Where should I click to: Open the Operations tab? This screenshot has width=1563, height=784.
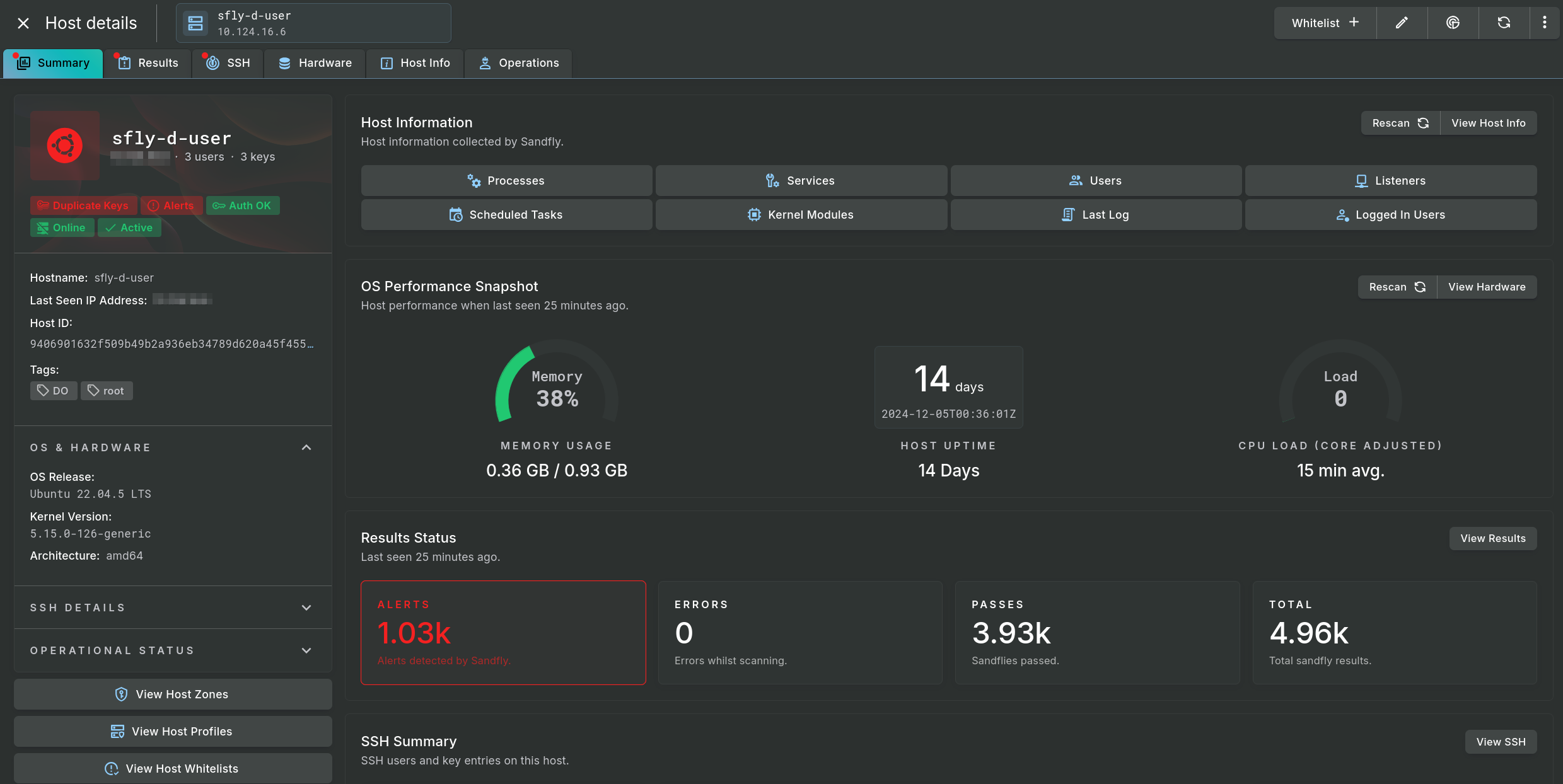518,63
